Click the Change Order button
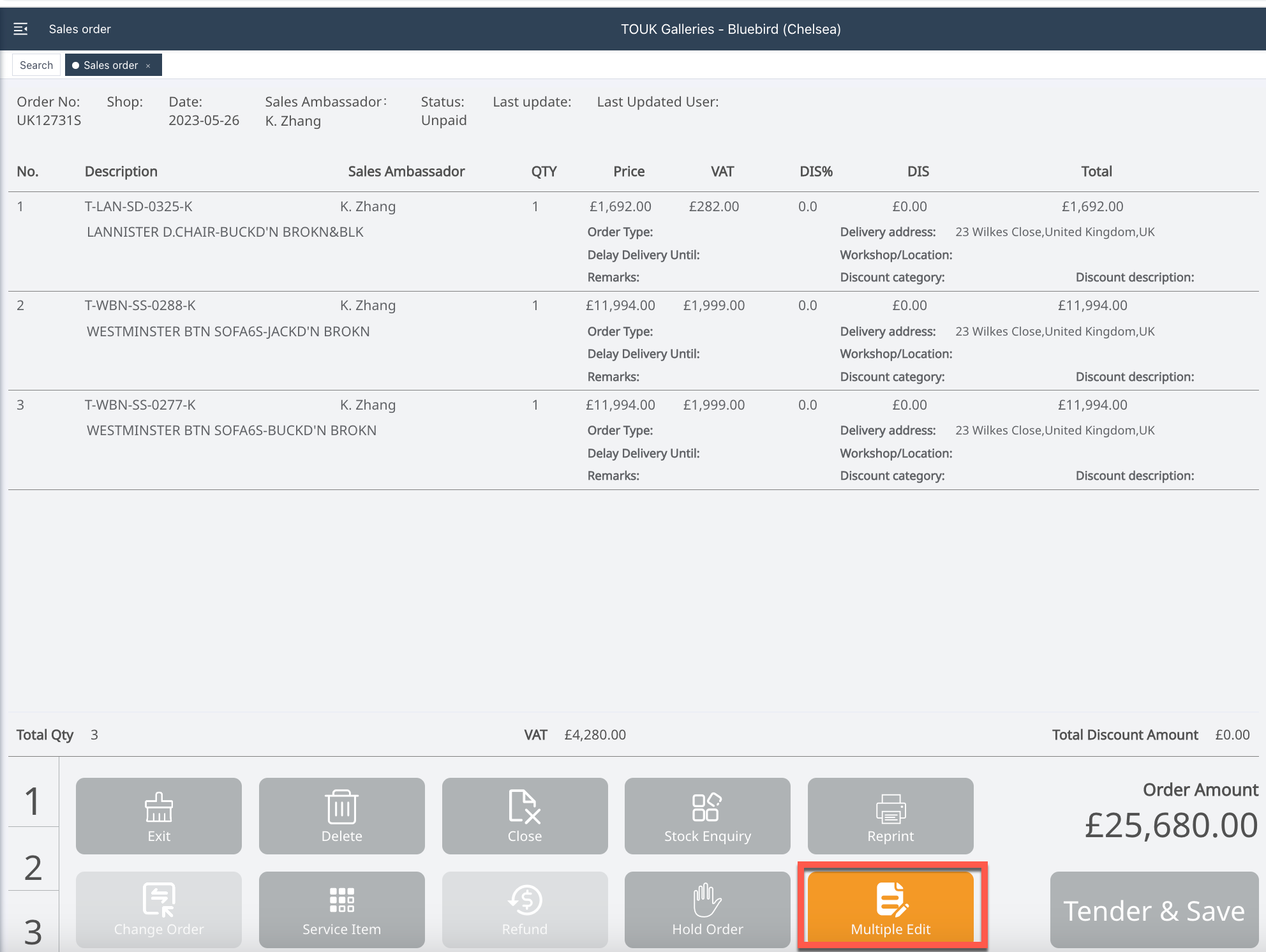1266x952 pixels. (x=159, y=909)
